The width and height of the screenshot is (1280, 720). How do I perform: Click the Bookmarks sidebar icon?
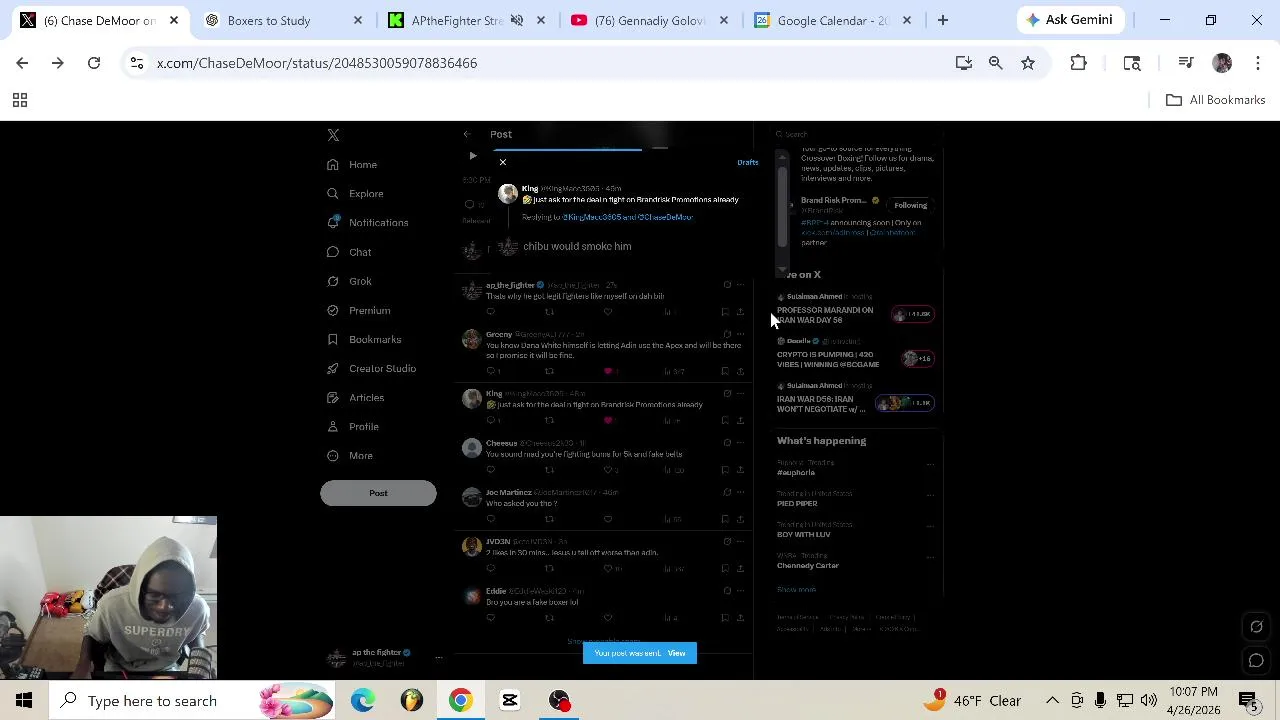coord(334,339)
